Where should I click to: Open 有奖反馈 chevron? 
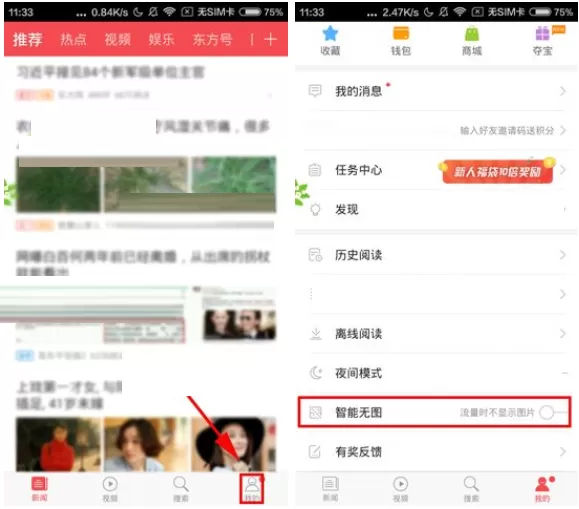point(563,451)
